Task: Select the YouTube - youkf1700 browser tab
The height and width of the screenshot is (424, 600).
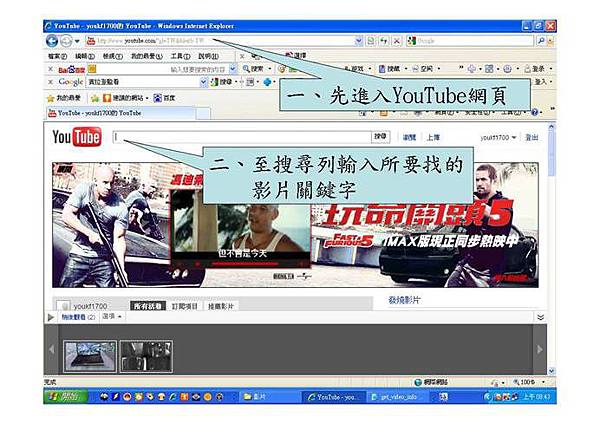Action: pyautogui.click(x=121, y=113)
